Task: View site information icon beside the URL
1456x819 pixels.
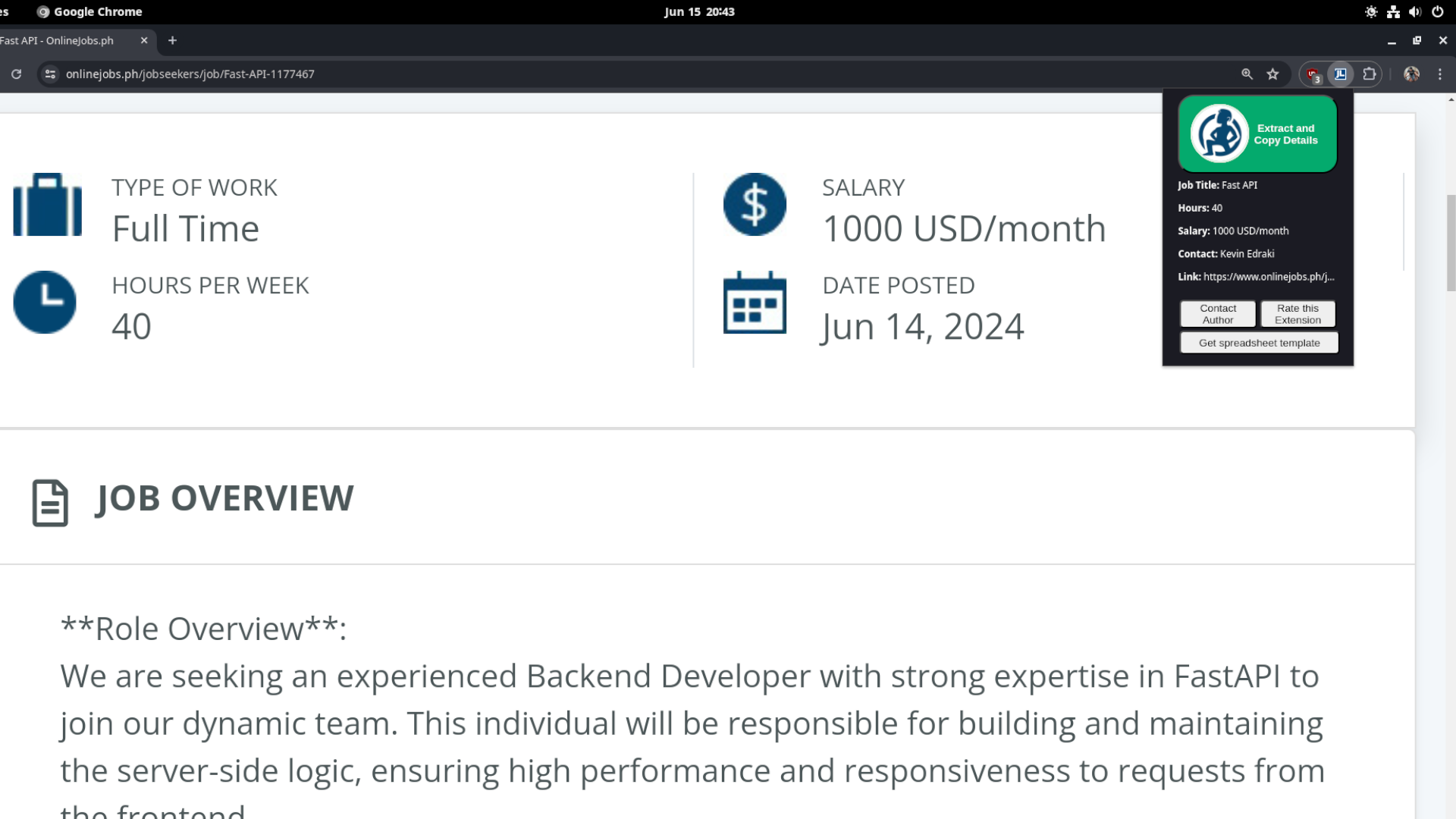Action: (x=50, y=74)
